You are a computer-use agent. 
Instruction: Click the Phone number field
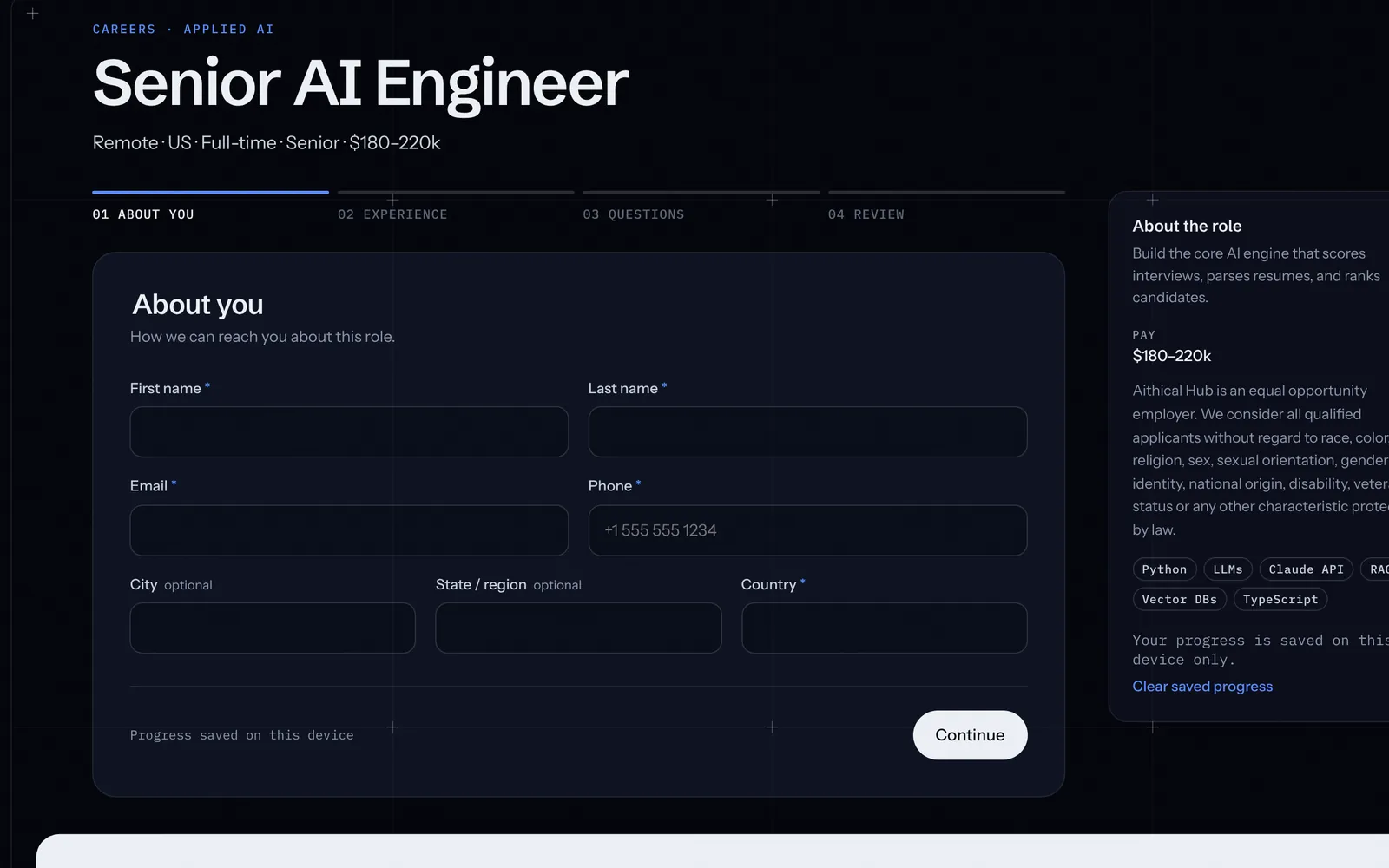point(807,530)
